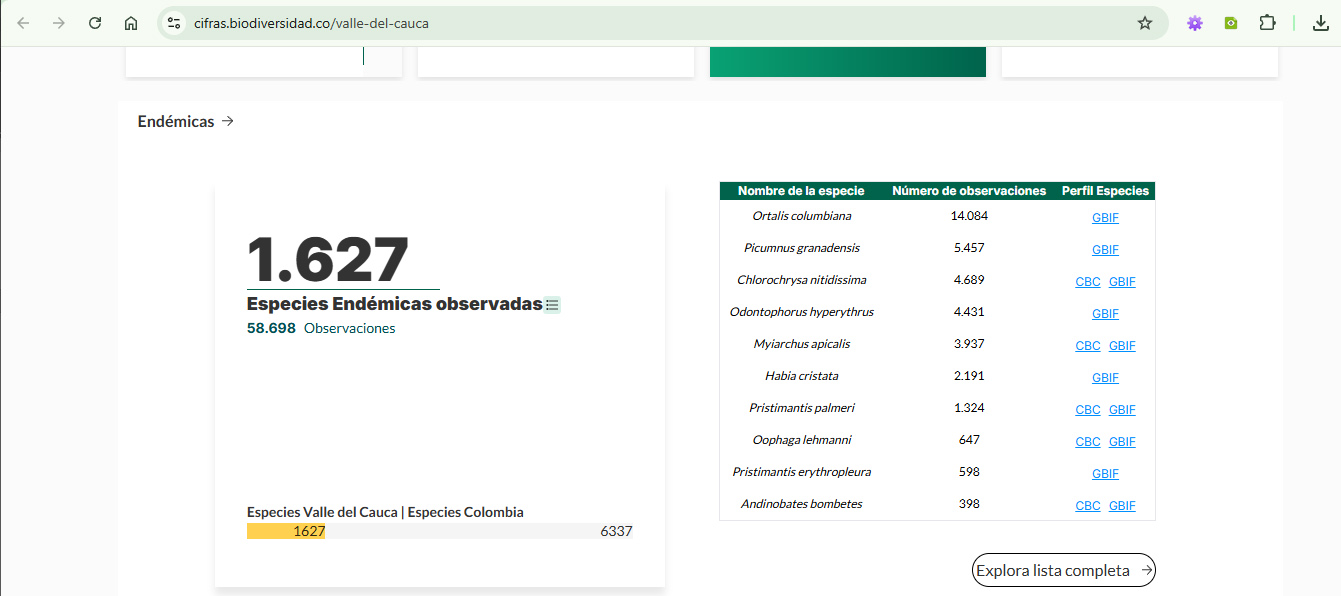Click the yellow 1627 bar segment
1341x596 pixels.
click(286, 531)
